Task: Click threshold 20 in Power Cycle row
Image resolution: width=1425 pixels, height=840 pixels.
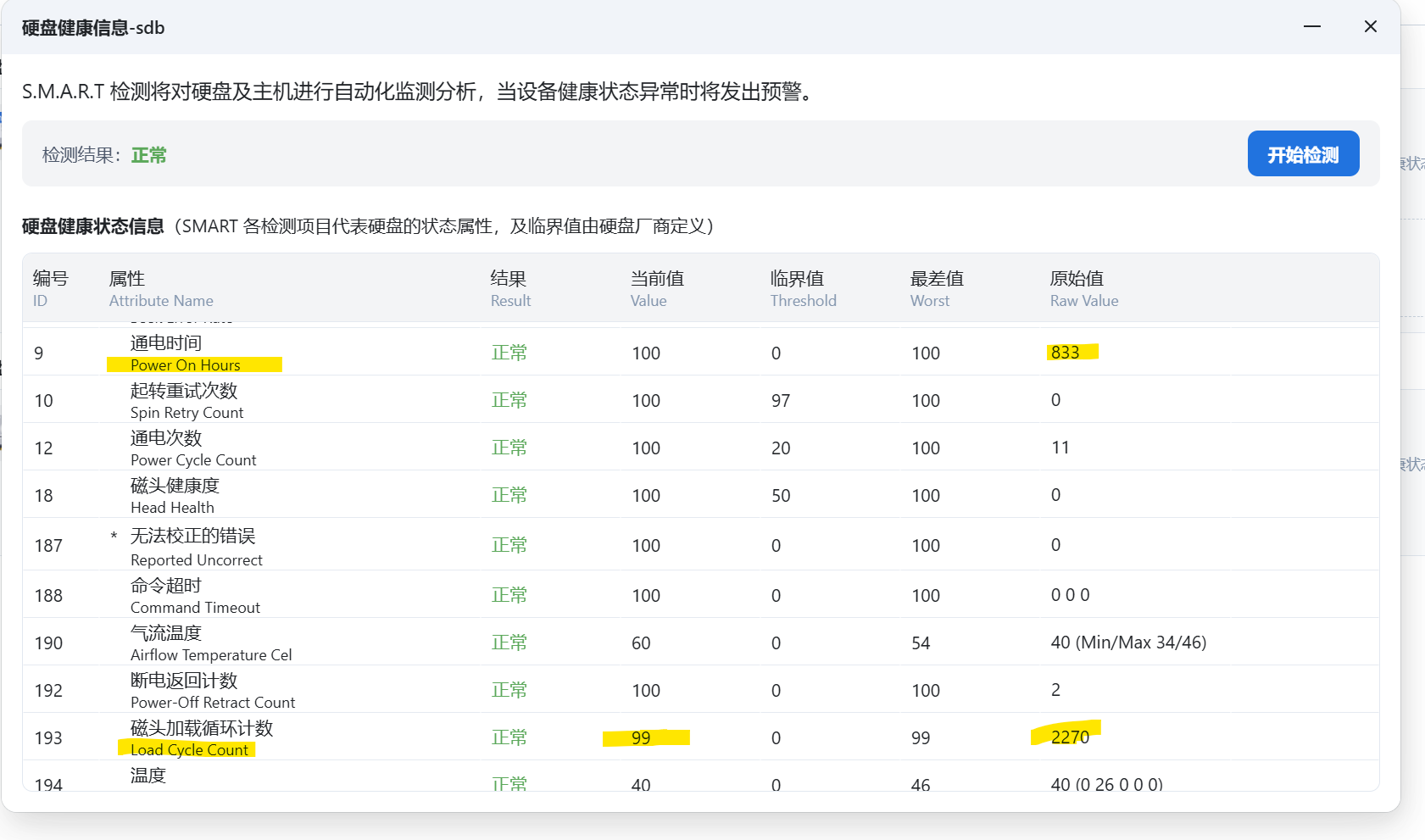Action: coord(781,448)
